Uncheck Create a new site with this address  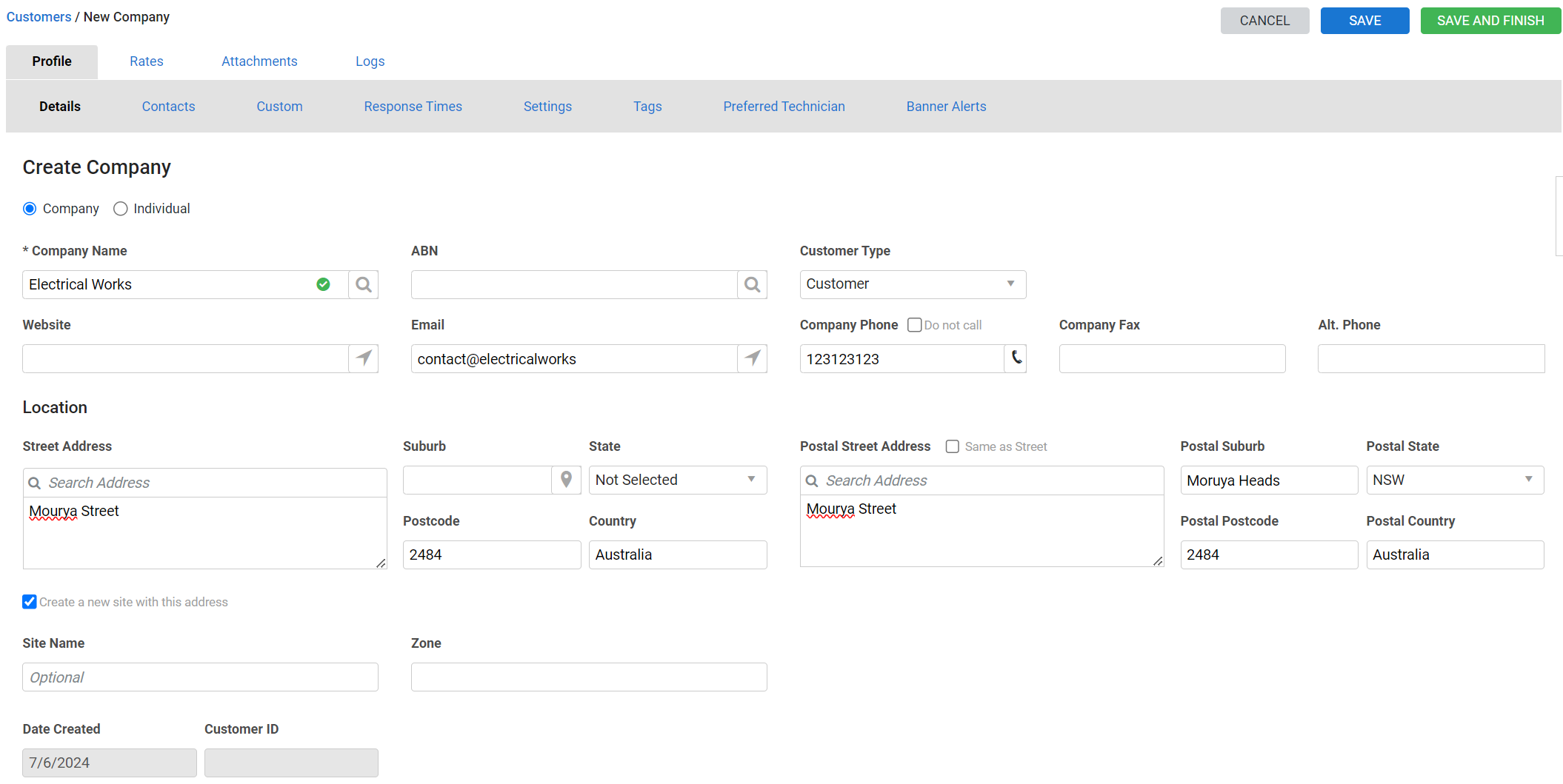click(x=30, y=602)
